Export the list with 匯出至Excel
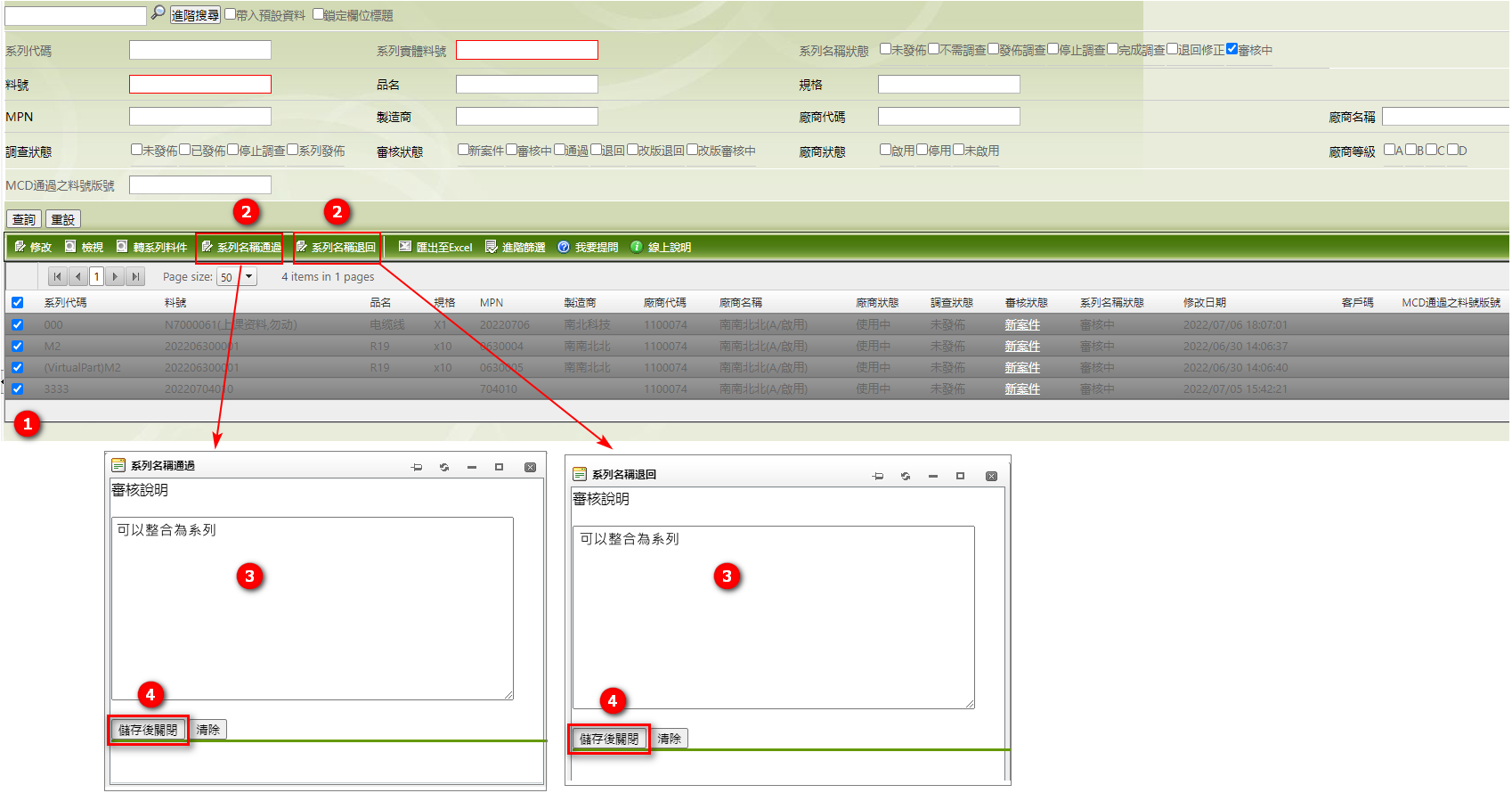Screen dimensions: 1512x793 pos(435,247)
